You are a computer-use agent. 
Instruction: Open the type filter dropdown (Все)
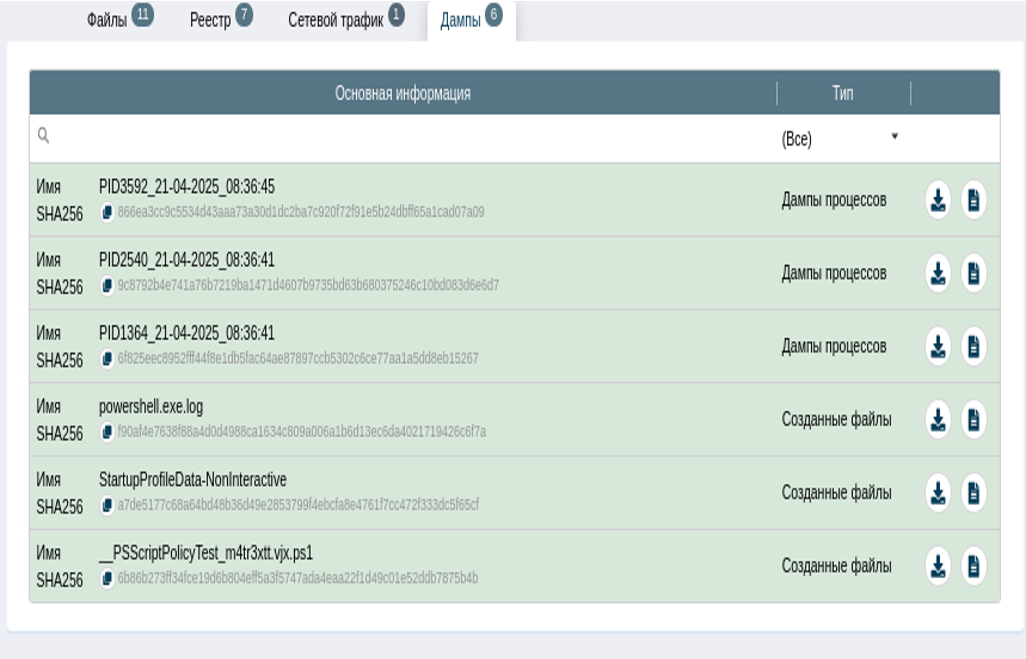pos(840,139)
